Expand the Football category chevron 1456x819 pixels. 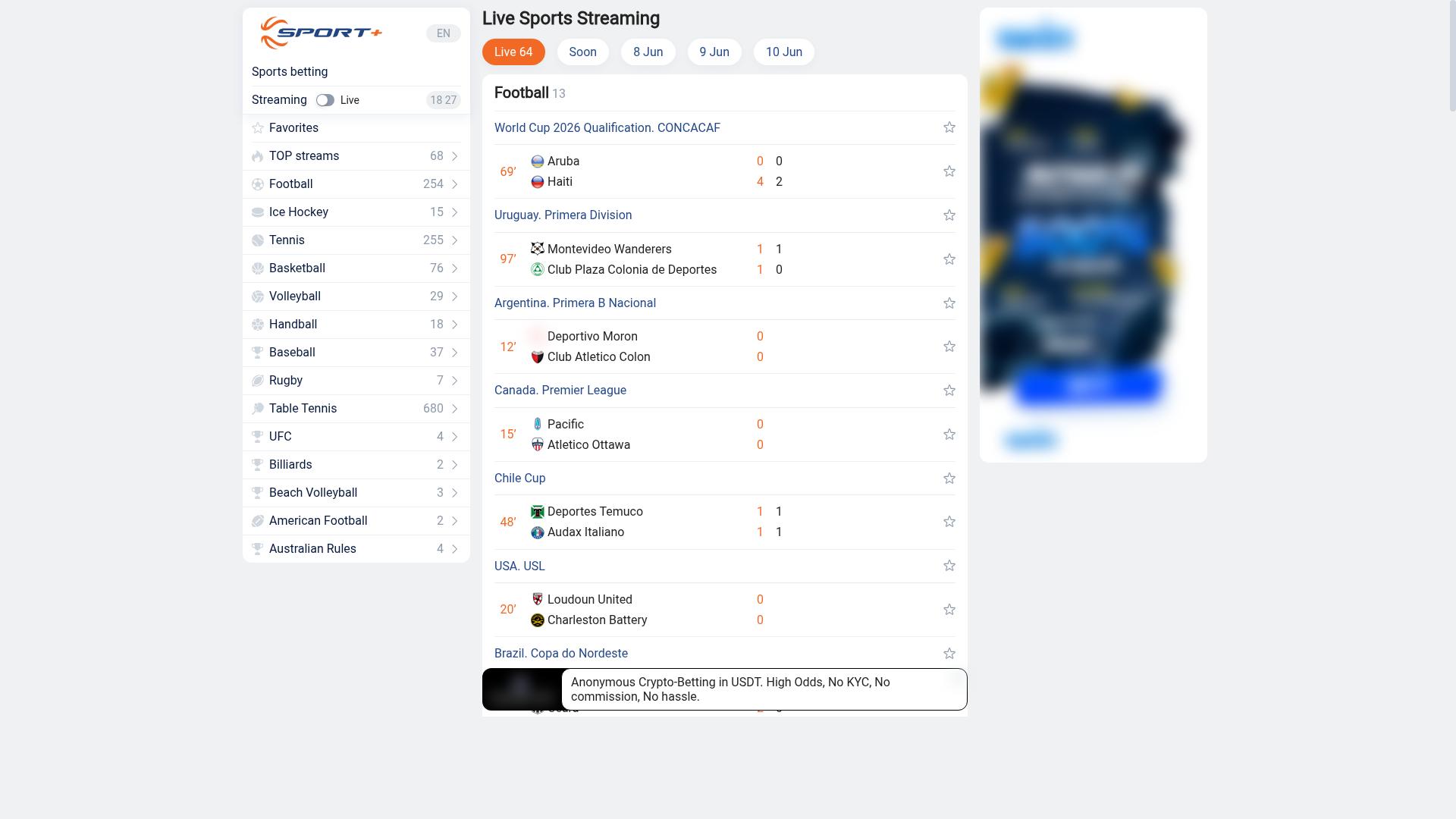(x=454, y=184)
